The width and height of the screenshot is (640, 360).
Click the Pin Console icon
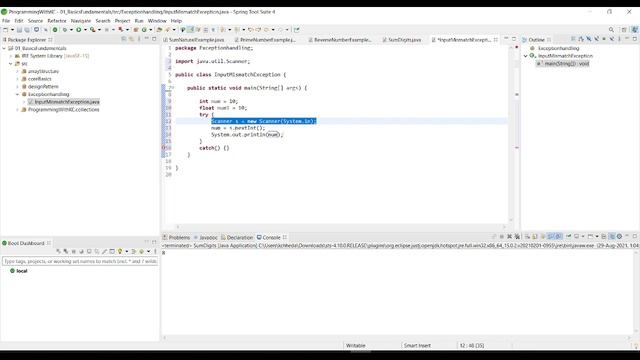[569, 237]
